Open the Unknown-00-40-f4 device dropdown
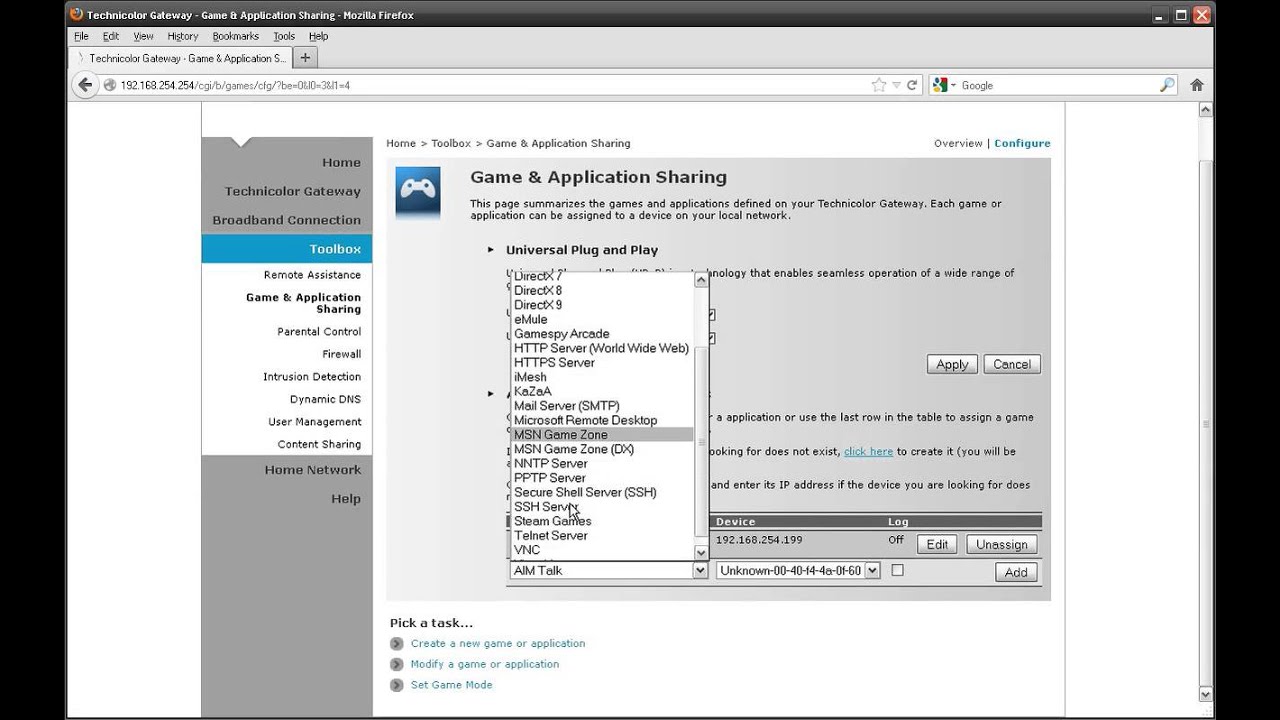This screenshot has height=720, width=1280. tap(798, 570)
